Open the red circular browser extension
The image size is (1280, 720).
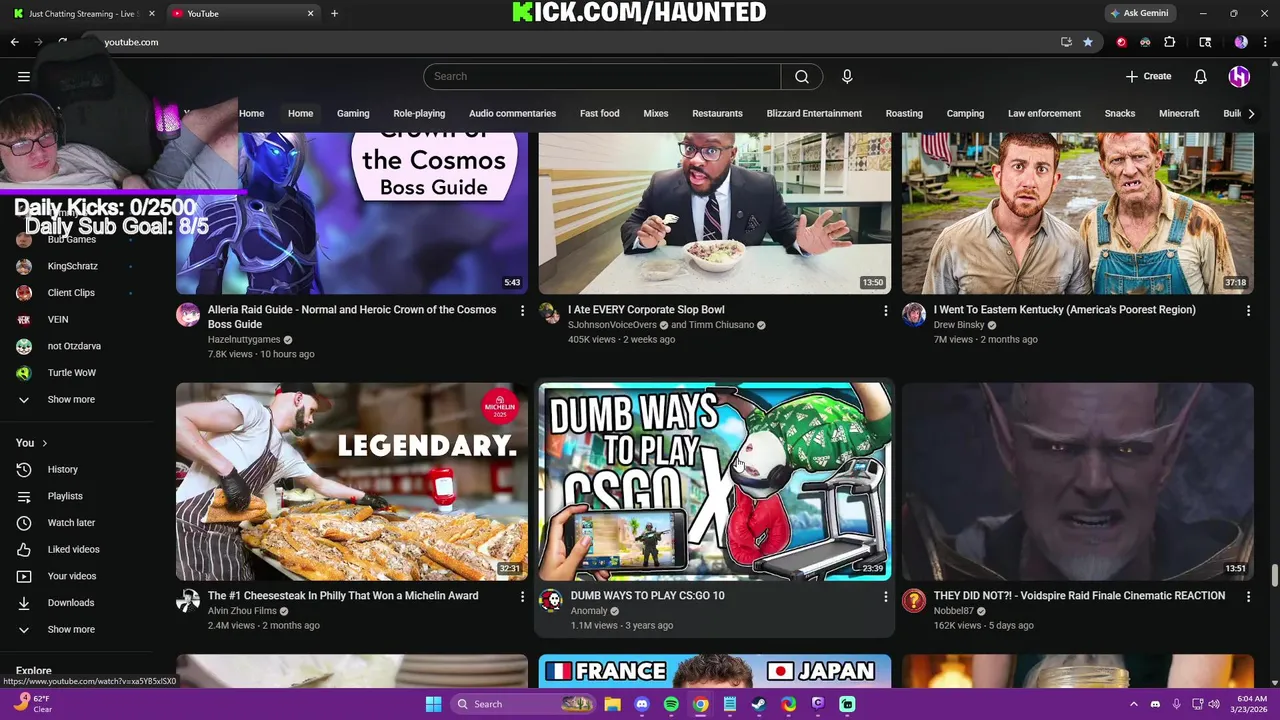1121,42
